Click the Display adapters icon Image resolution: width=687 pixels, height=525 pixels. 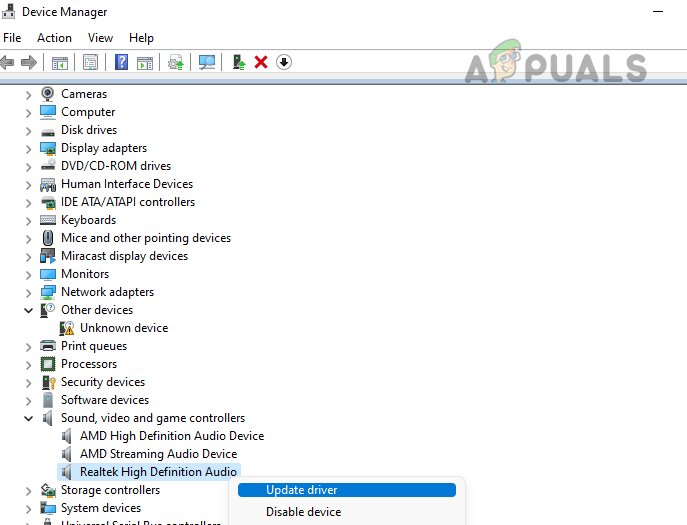pyautogui.click(x=48, y=149)
